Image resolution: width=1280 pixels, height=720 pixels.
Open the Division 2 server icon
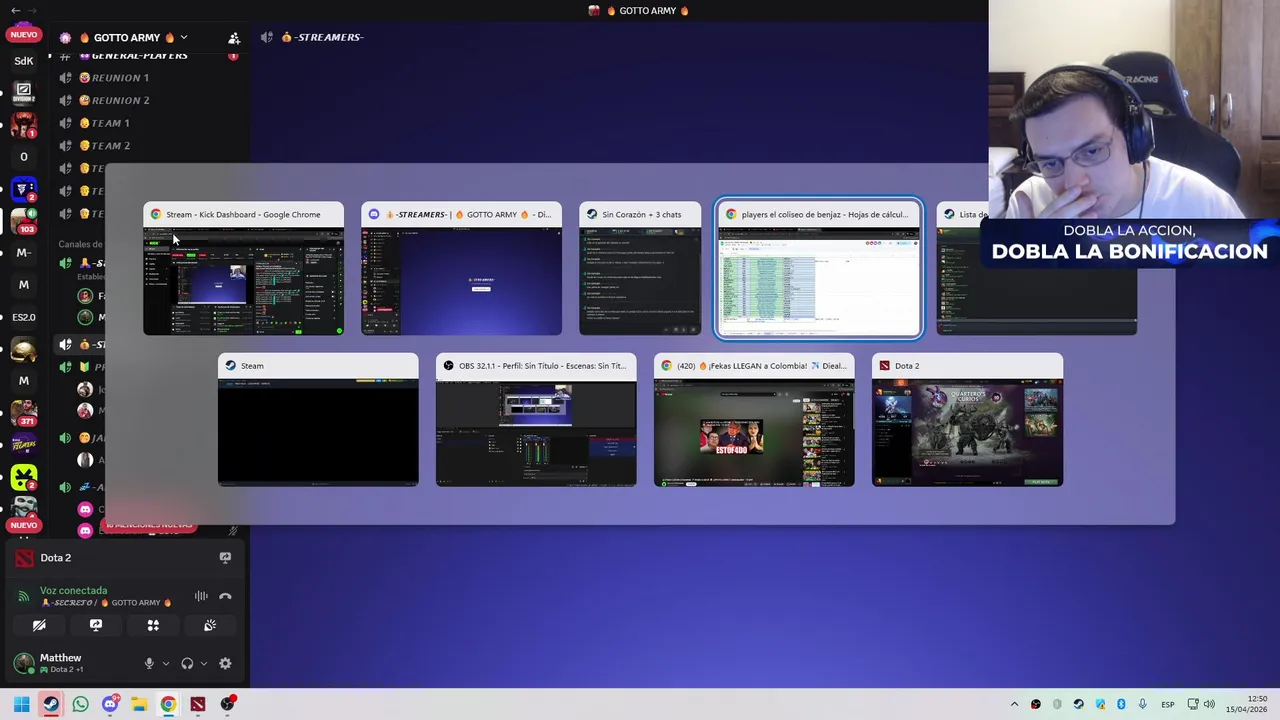point(24,93)
